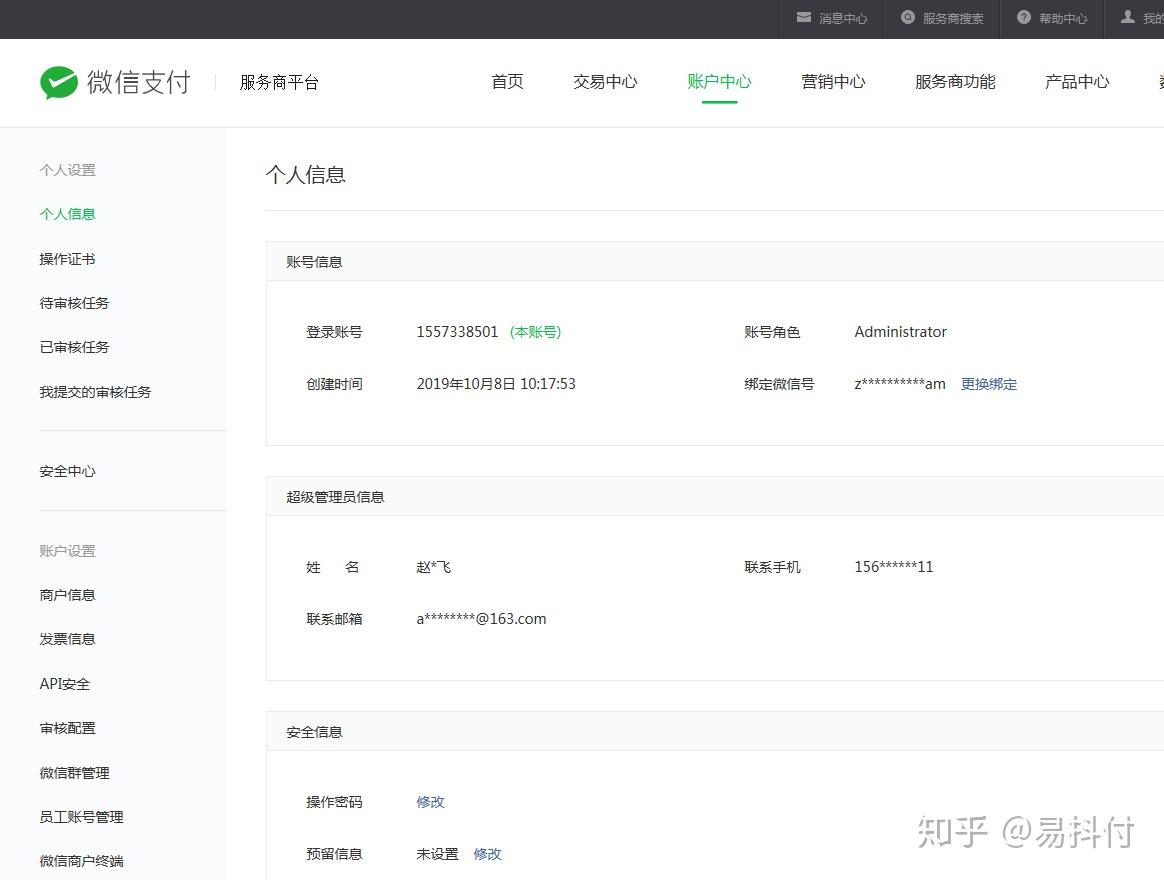Click the 更换绑定 link
This screenshot has height=880, width=1164.
989,384
